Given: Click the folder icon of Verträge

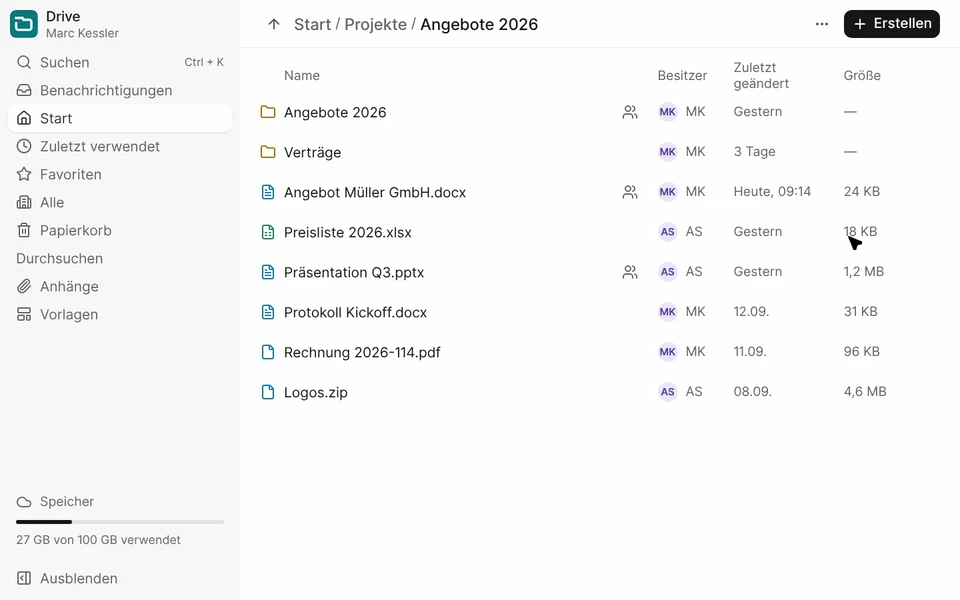Looking at the screenshot, I should pyautogui.click(x=268, y=152).
